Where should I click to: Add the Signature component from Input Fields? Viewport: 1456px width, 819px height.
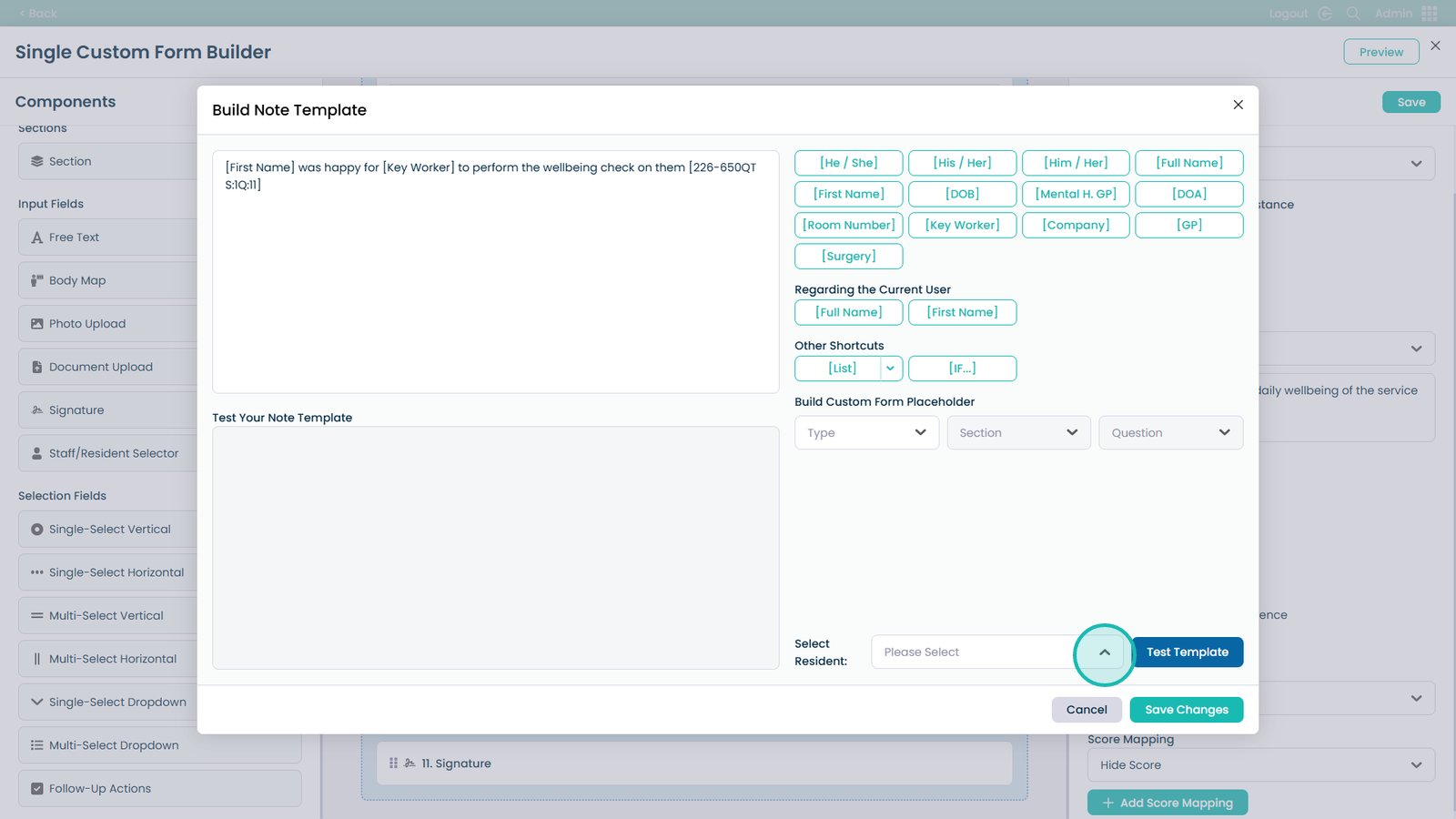(x=159, y=410)
